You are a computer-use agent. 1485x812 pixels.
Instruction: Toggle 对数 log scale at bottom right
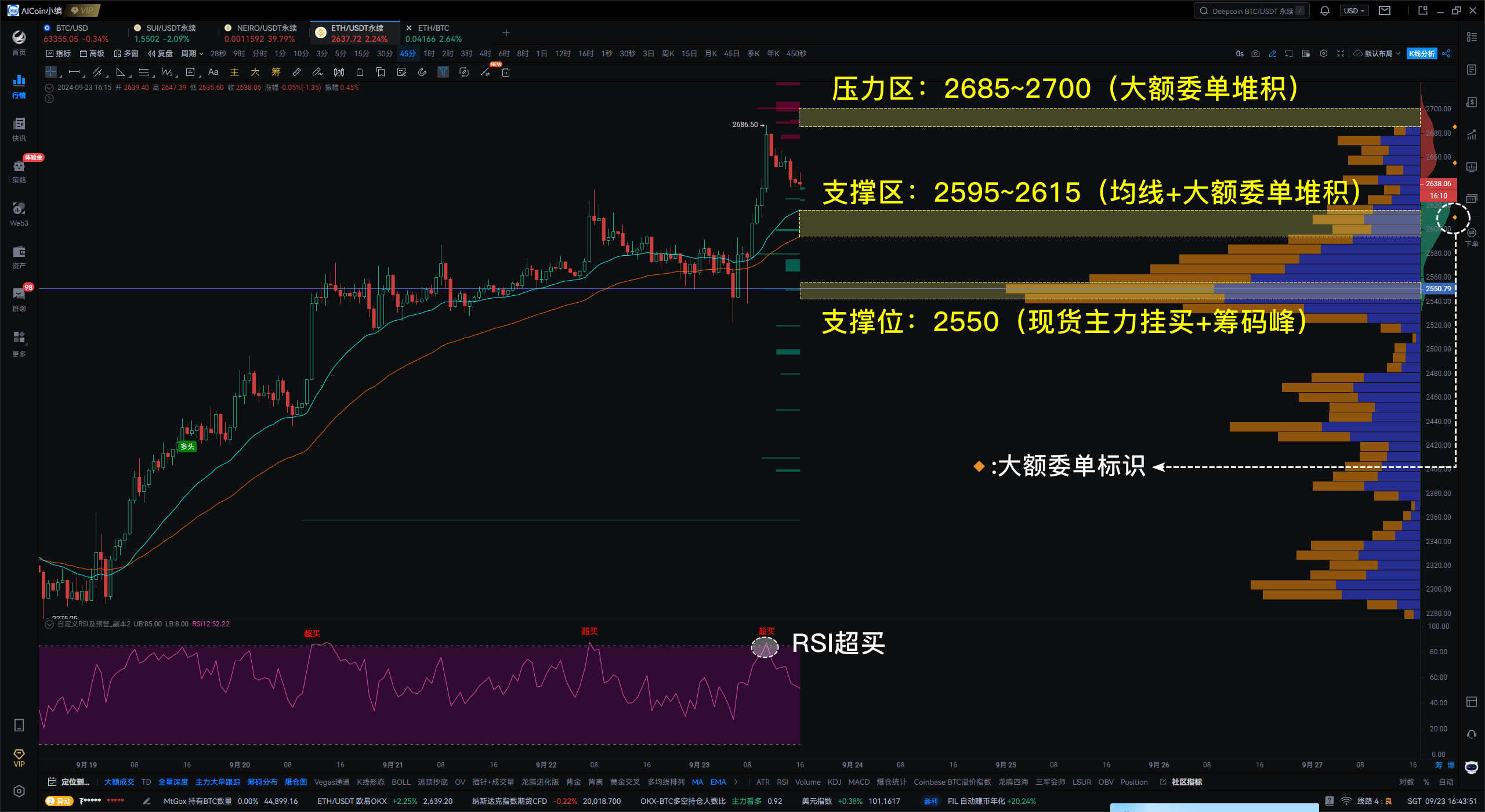(1406, 782)
